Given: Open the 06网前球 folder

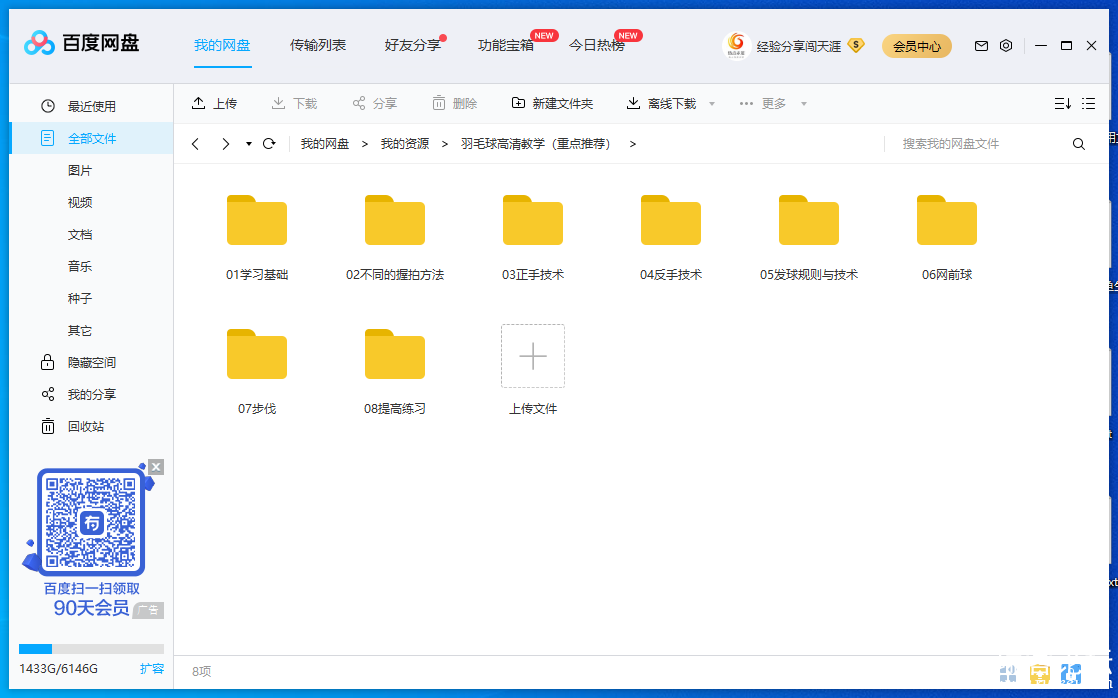Looking at the screenshot, I should click(947, 220).
